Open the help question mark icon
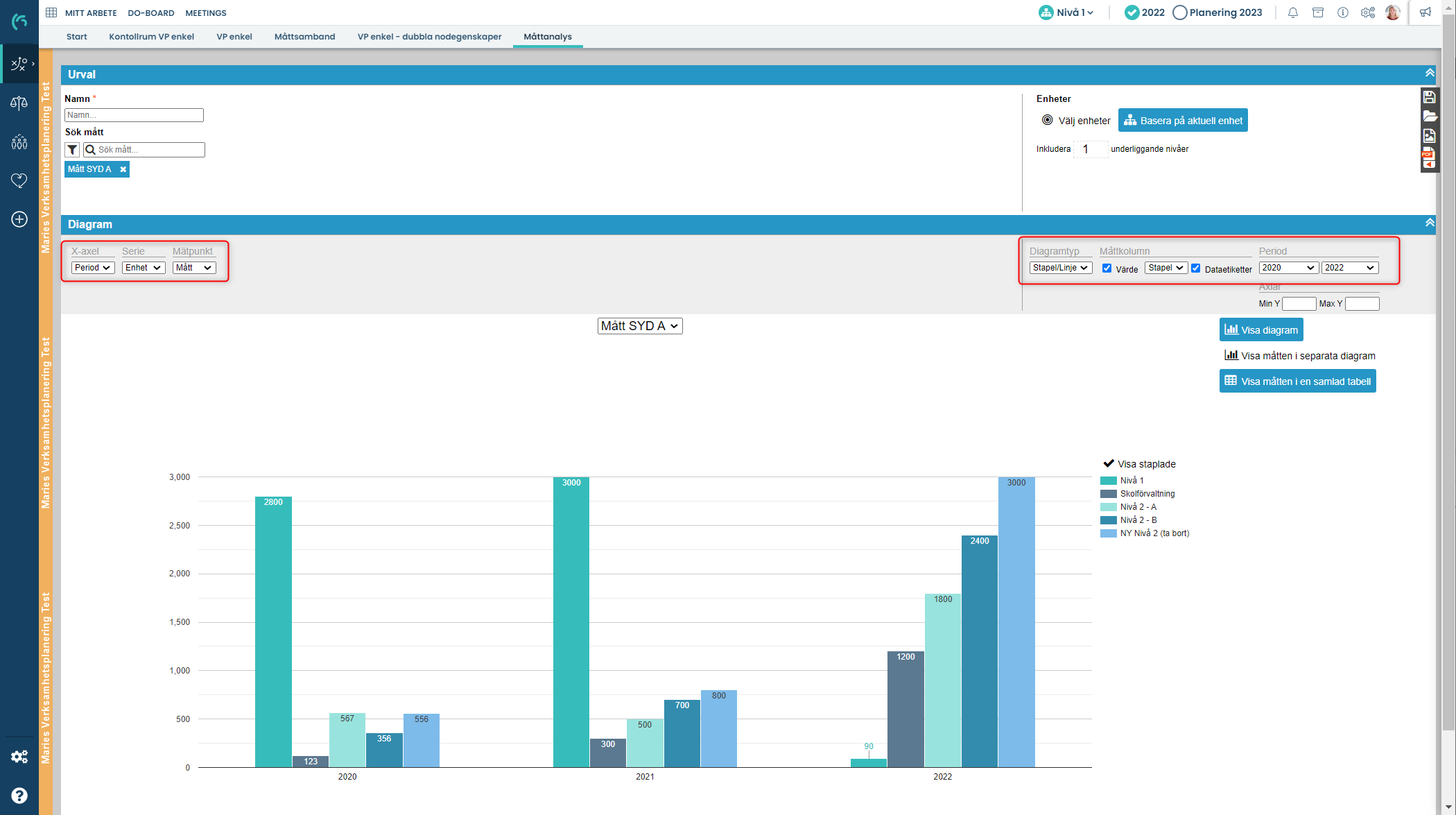The image size is (1456, 815). [19, 796]
